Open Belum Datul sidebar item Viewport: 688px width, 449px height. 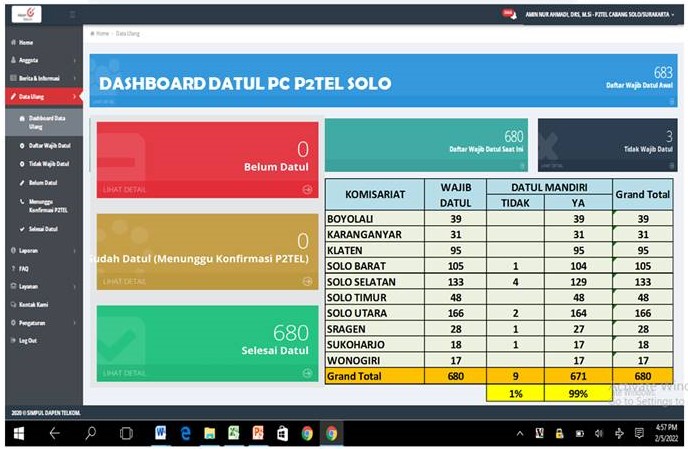coord(39,183)
